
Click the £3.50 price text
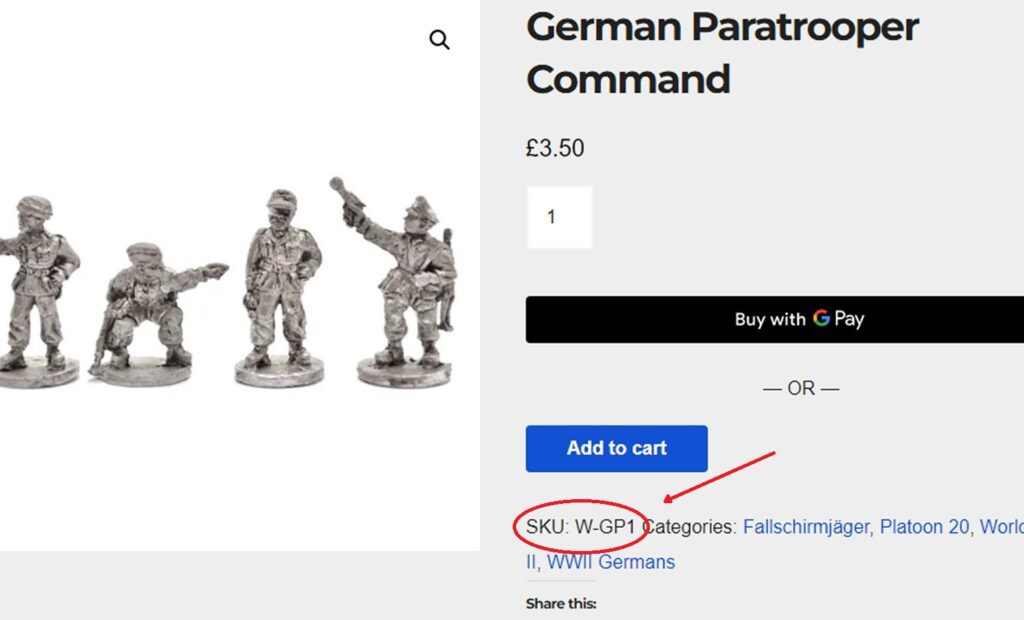pos(555,149)
